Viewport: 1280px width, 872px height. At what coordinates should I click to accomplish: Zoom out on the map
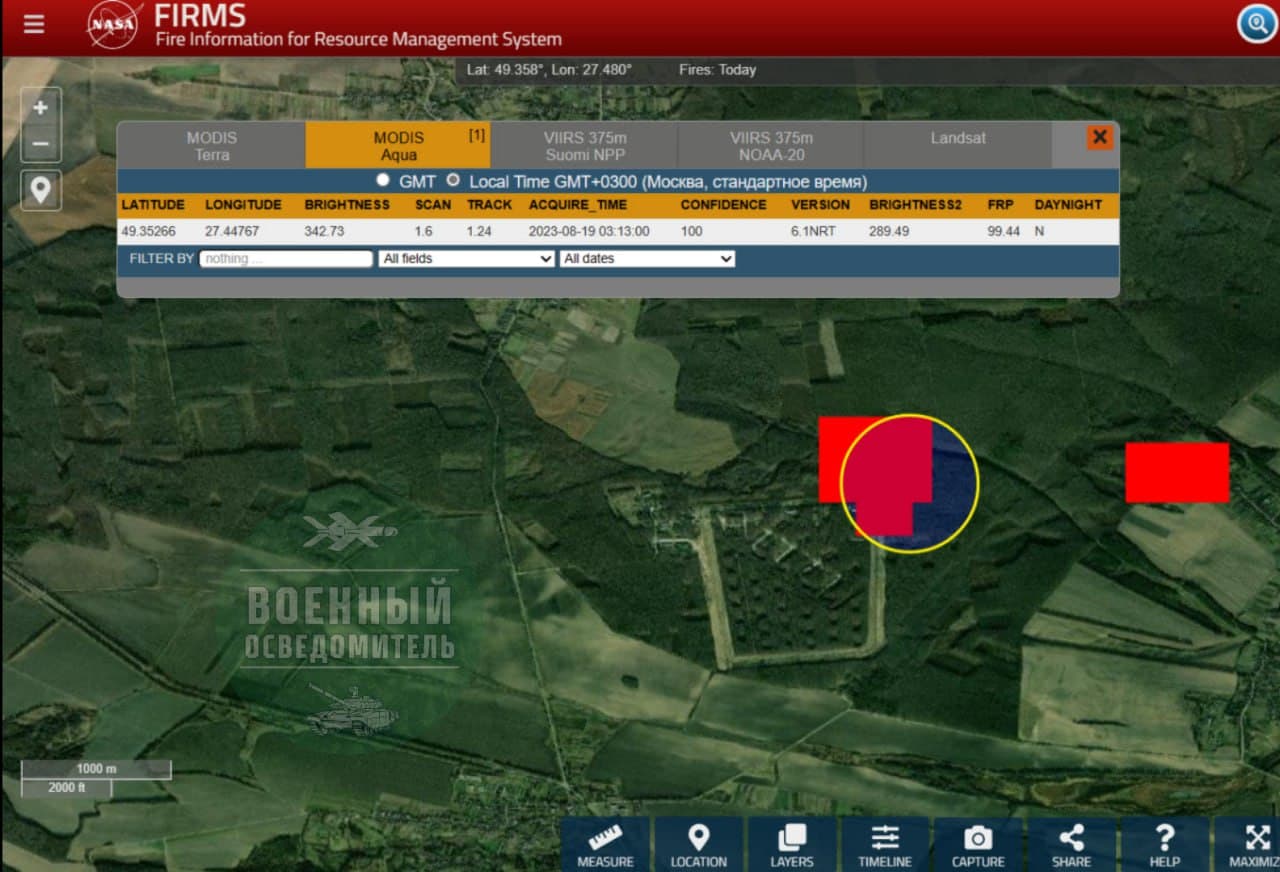[41, 144]
